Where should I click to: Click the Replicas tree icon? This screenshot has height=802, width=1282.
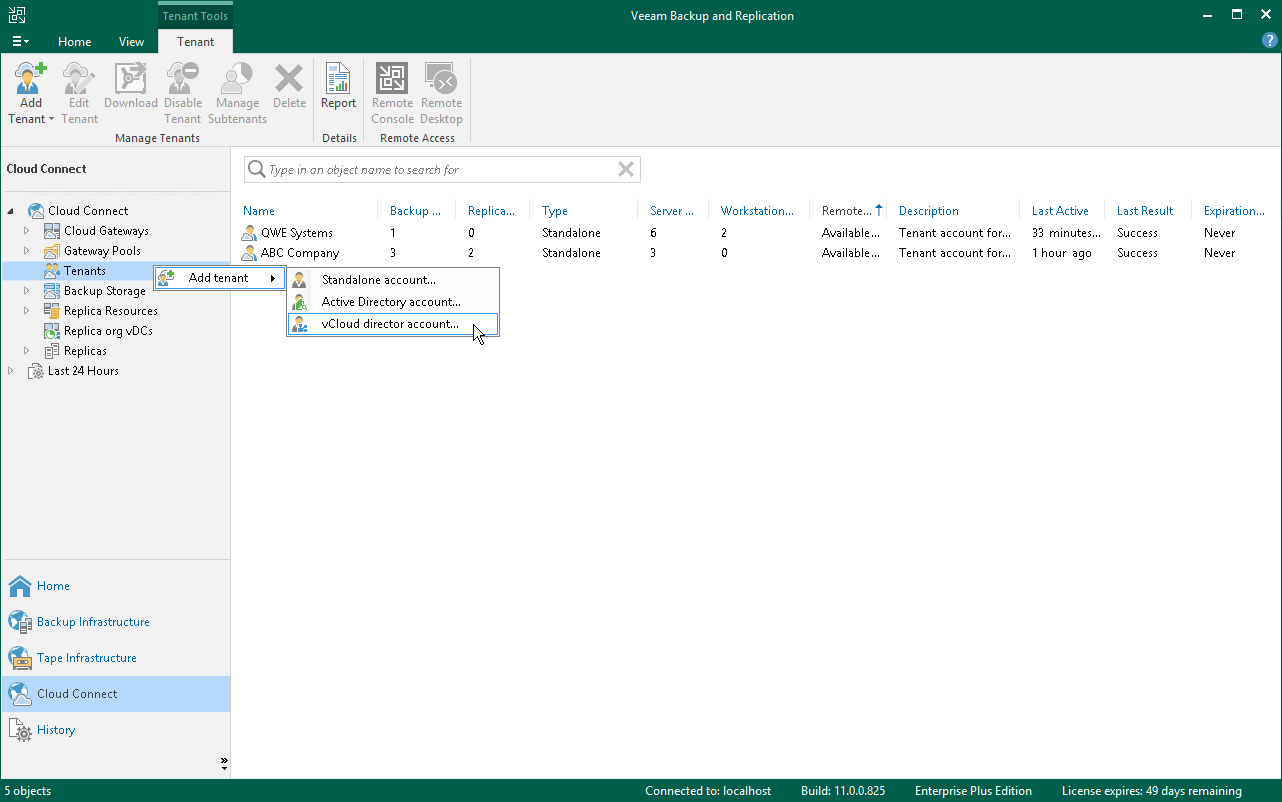(52, 351)
